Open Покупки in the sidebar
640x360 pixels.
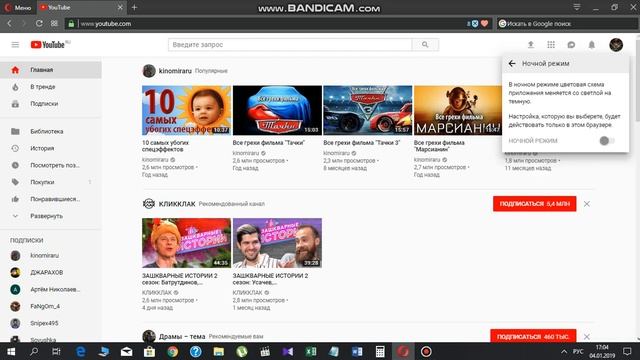click(51, 182)
